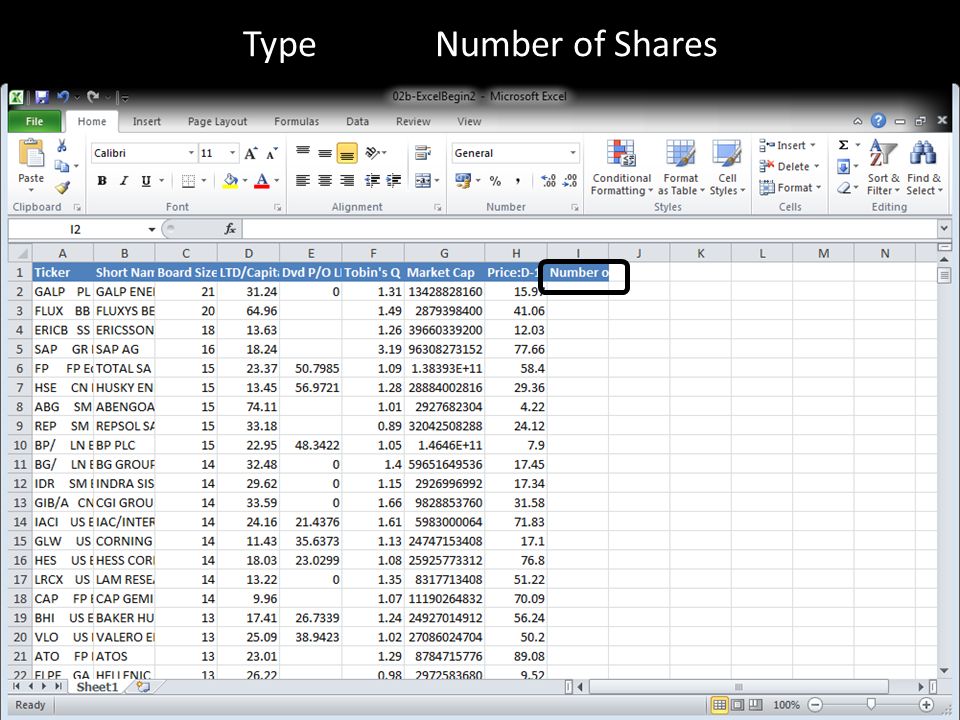The image size is (960, 720).
Task: Click Decrease Decimal icon
Action: pyautogui.click(x=570, y=181)
